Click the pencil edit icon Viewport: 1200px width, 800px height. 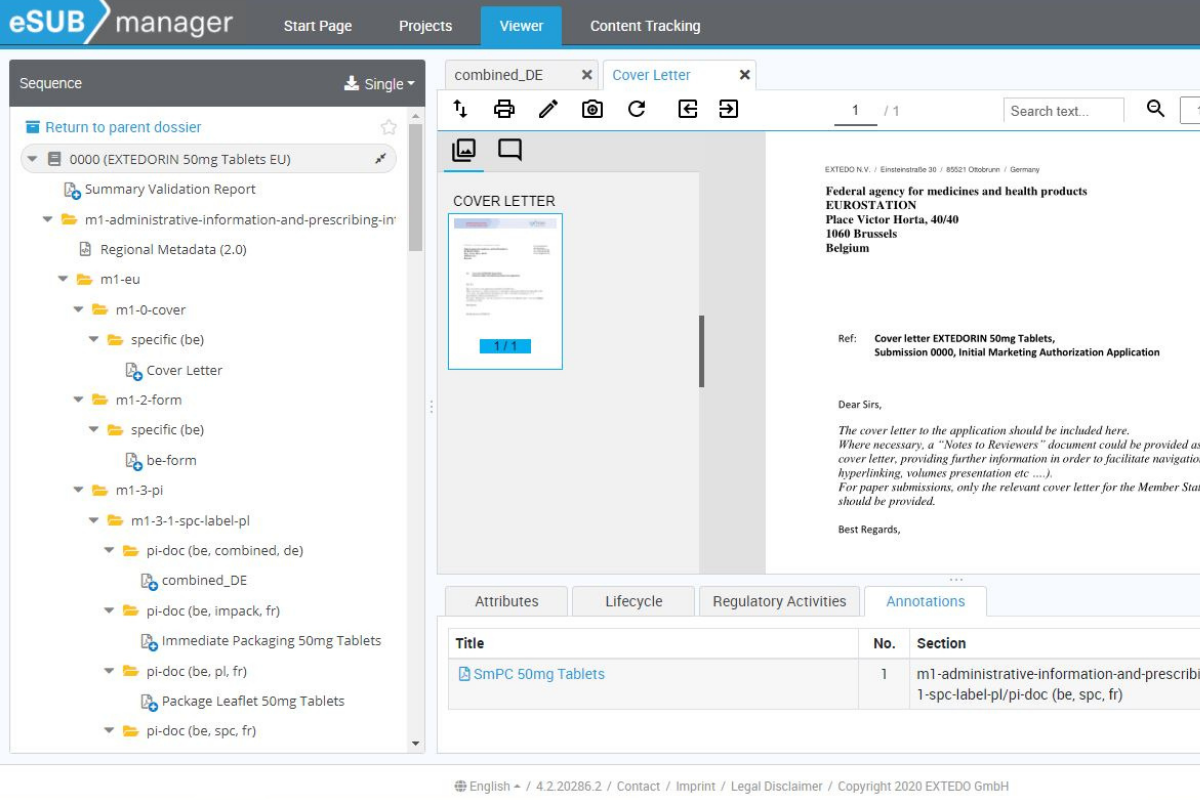pos(548,109)
